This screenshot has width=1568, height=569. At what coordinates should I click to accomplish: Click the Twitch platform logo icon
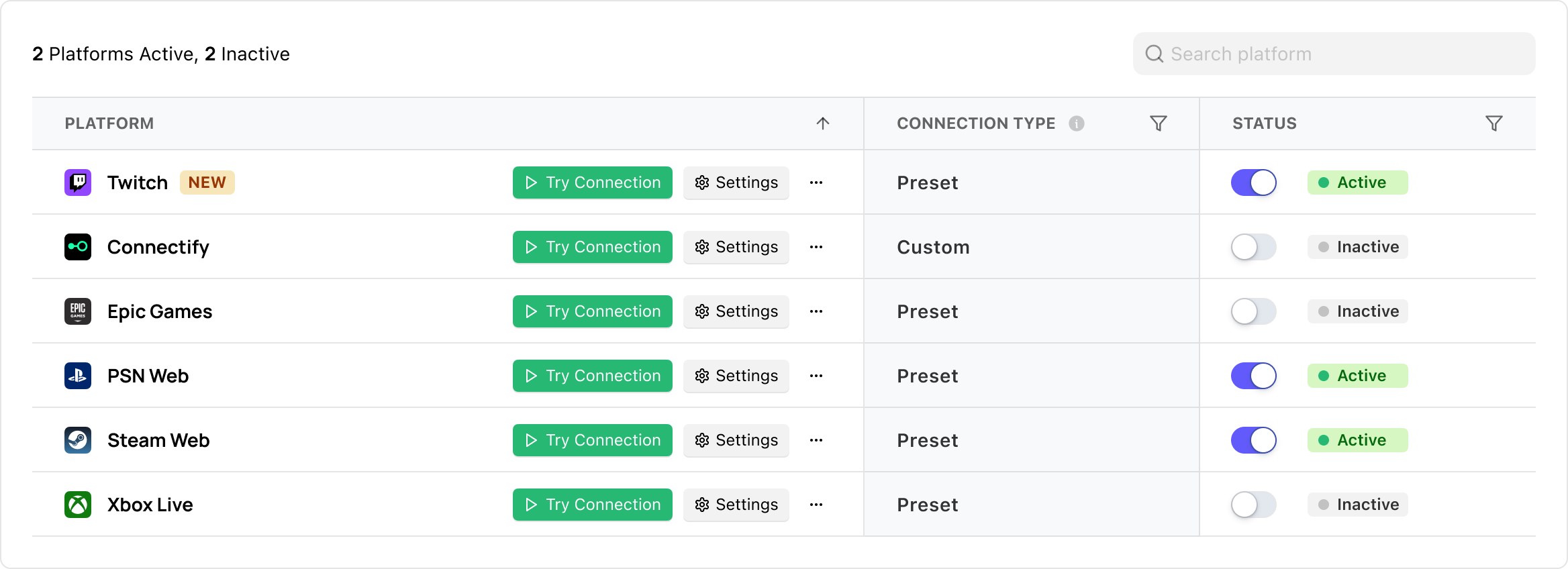(x=78, y=183)
